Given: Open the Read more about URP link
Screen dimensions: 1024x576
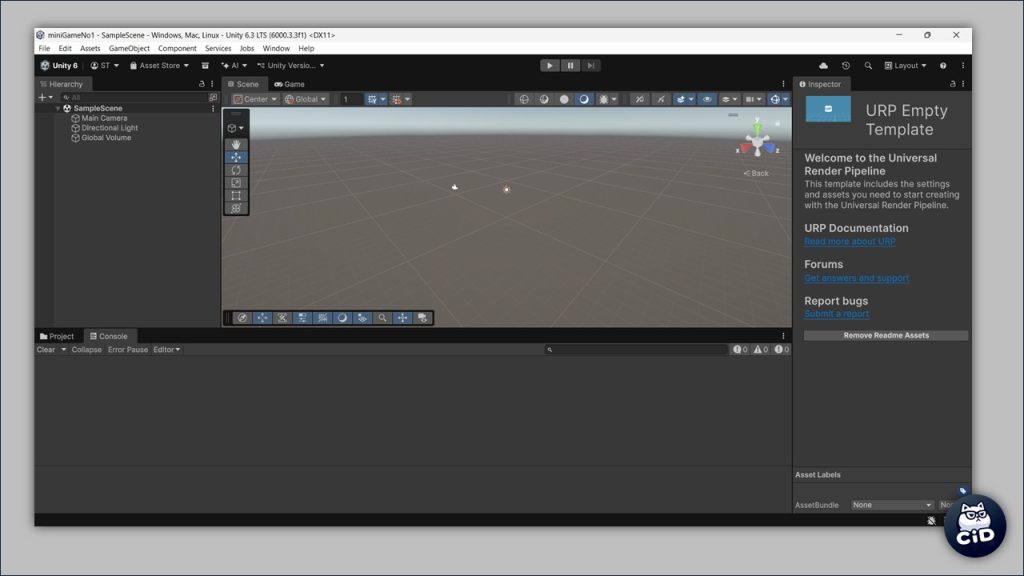Looking at the screenshot, I should click(x=849, y=242).
